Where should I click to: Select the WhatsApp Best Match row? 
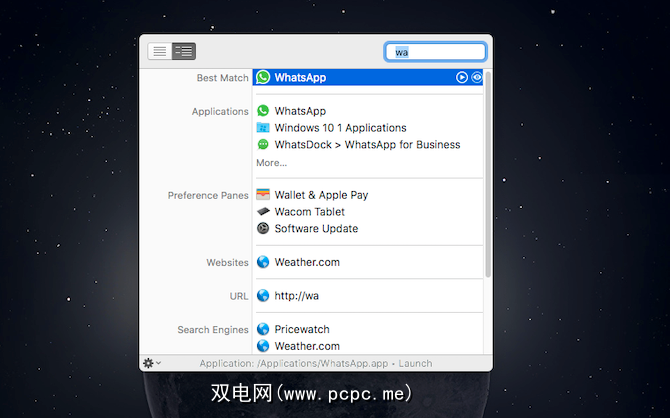367,77
